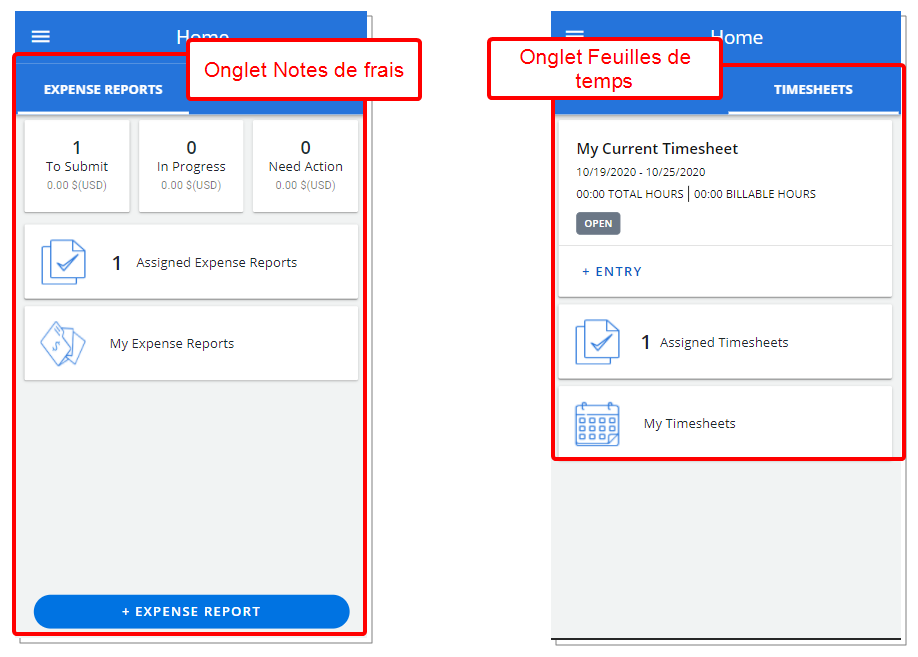Screen dimensions: 918x657
Task: Open My Current Timesheet title
Action: point(657,149)
